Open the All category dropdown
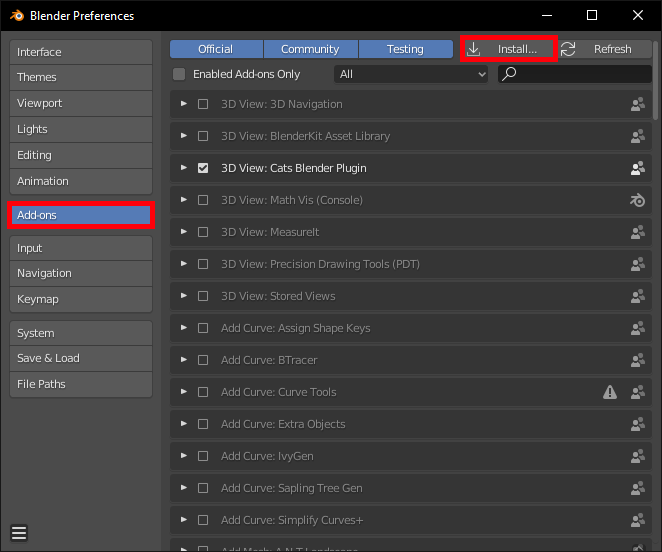The width and height of the screenshot is (662, 552). pos(411,74)
